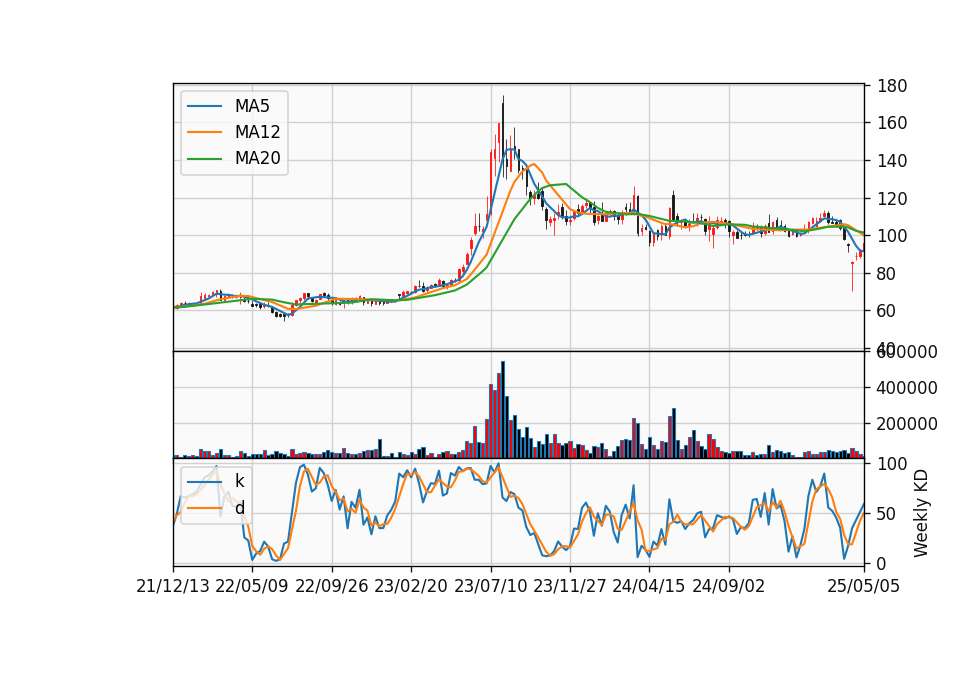Click the 160 price axis label
960x690 pixels.
pos(892,123)
